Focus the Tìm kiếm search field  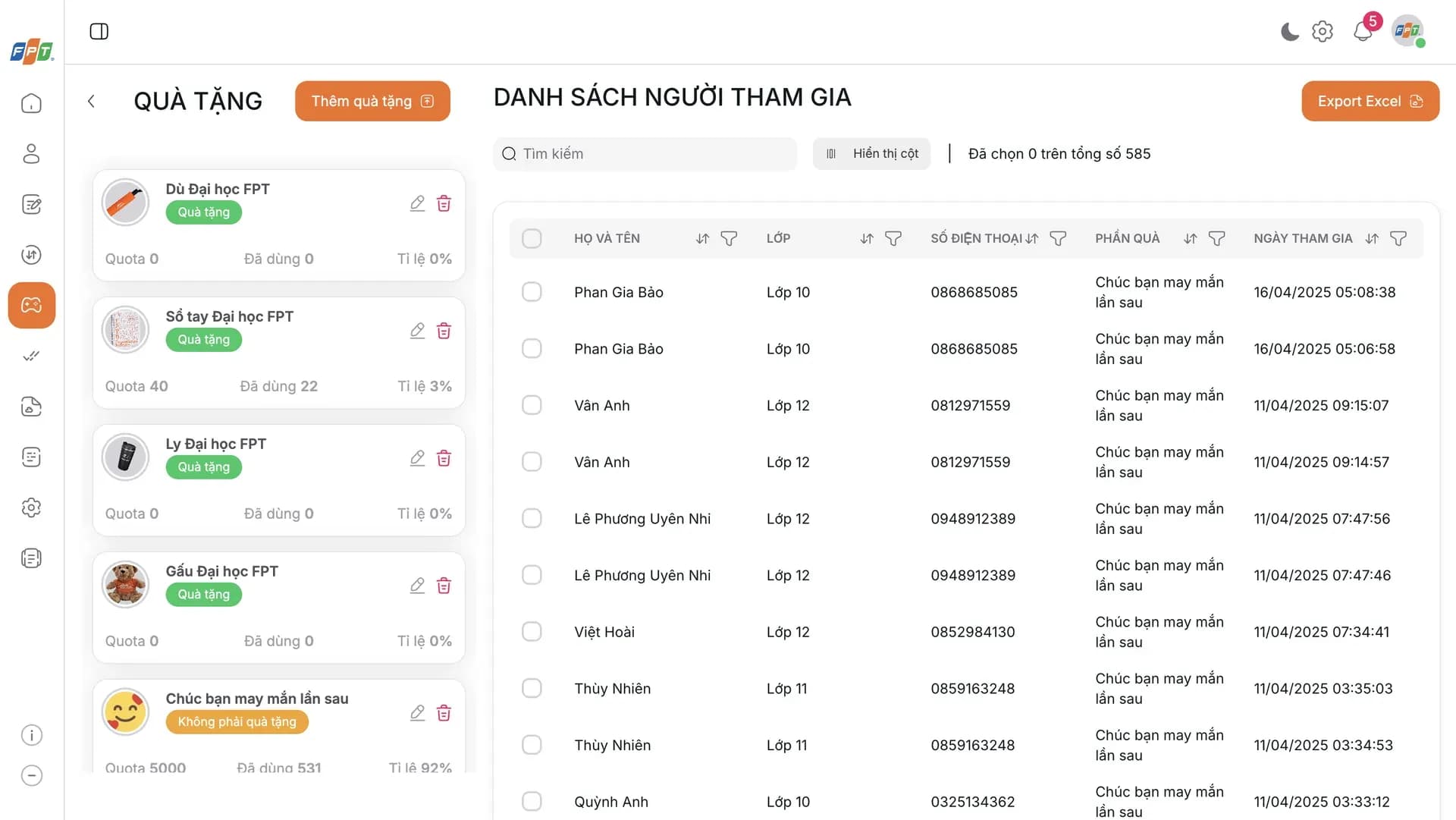(645, 154)
